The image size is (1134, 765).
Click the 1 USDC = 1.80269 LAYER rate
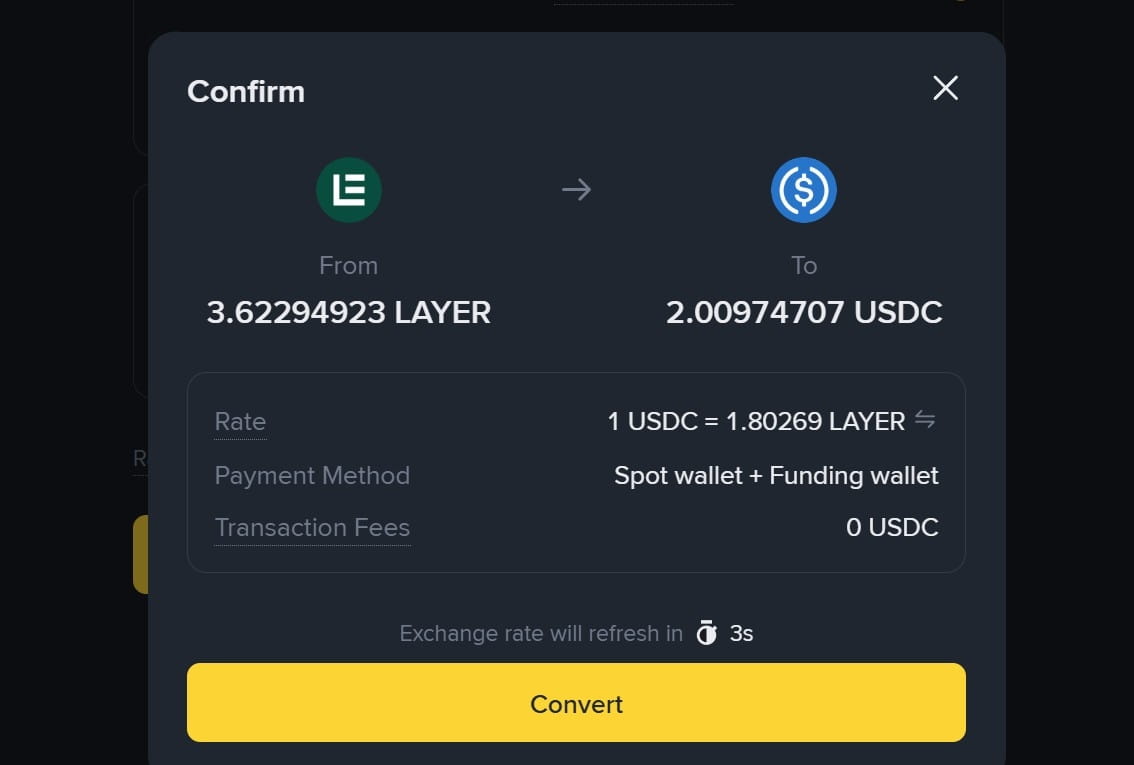756,422
